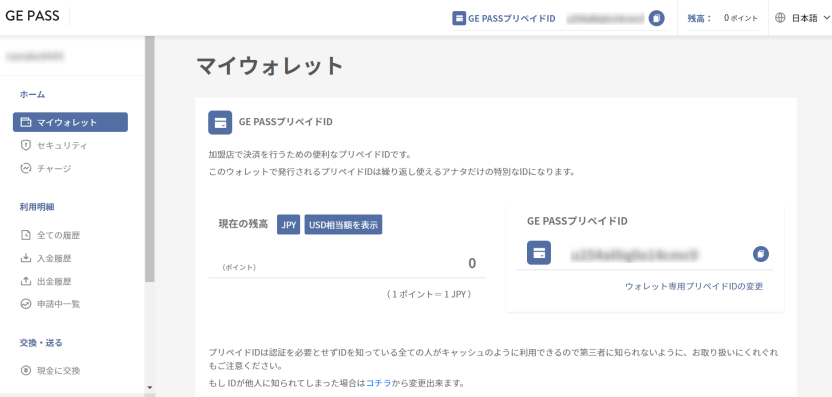Click the 利用明細 section heading

coord(37,208)
